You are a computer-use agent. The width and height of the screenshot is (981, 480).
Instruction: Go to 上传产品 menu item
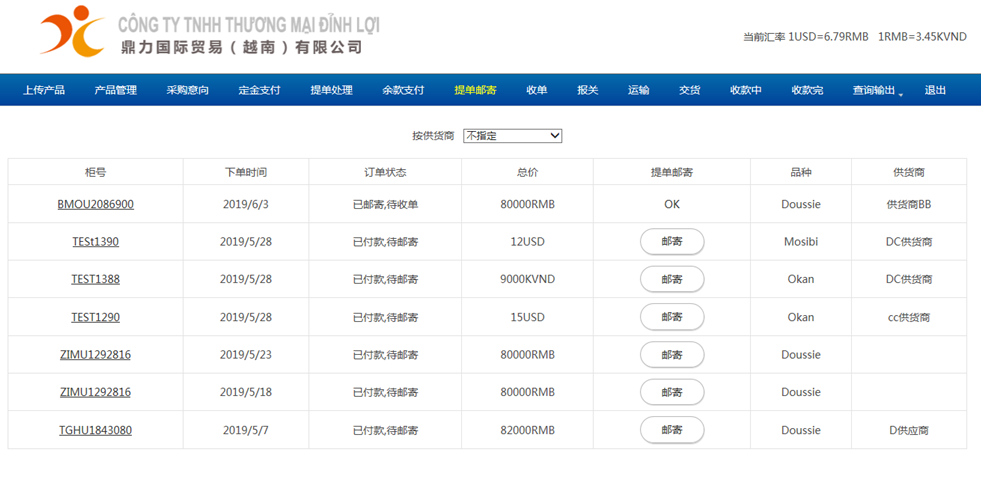coord(44,90)
